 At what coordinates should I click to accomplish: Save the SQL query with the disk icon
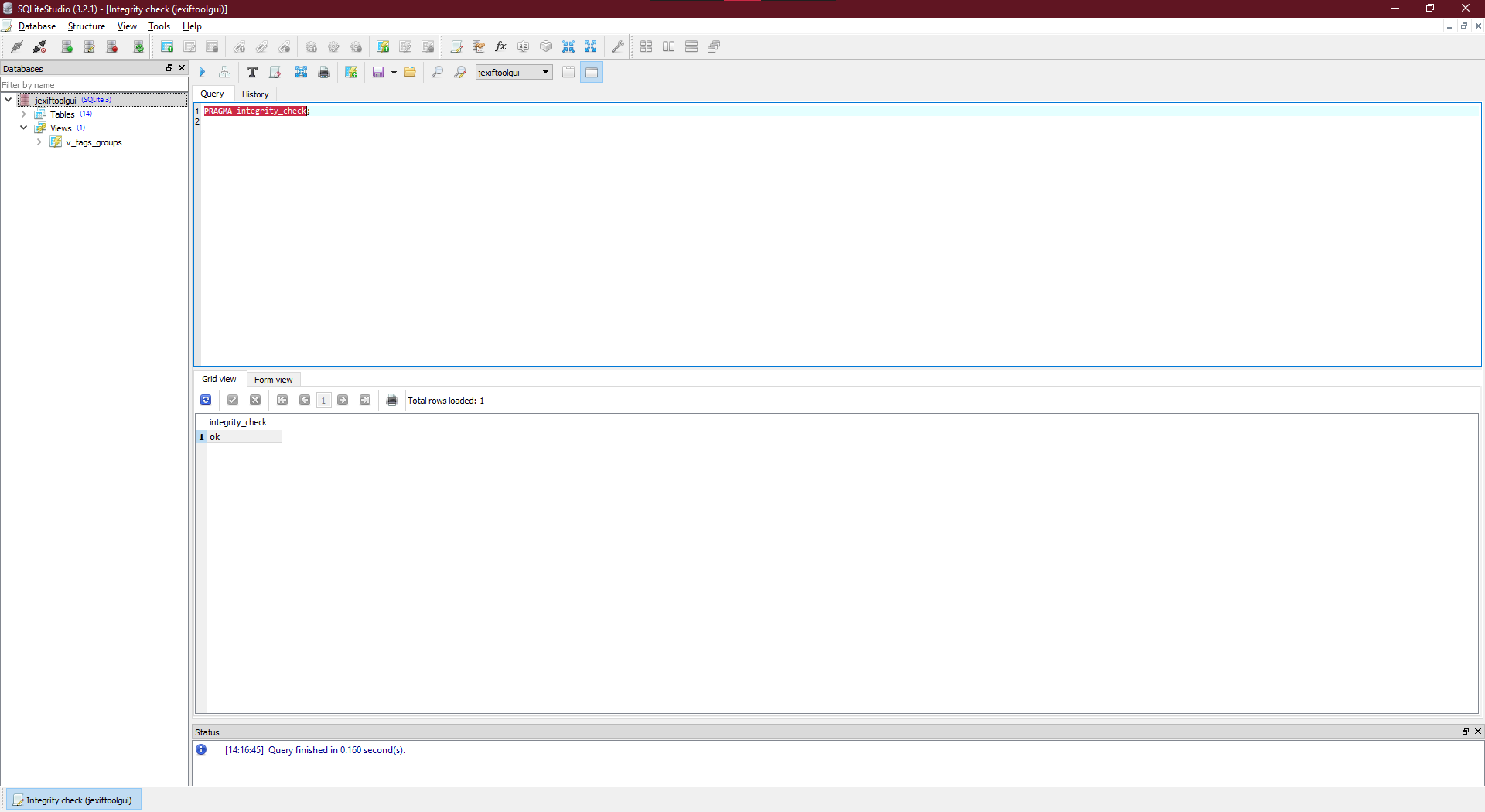(379, 72)
